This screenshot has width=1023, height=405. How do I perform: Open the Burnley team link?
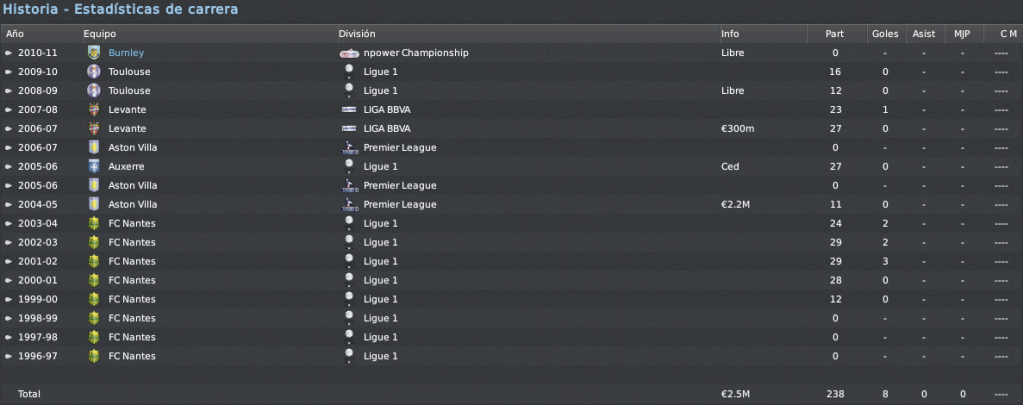(126, 53)
